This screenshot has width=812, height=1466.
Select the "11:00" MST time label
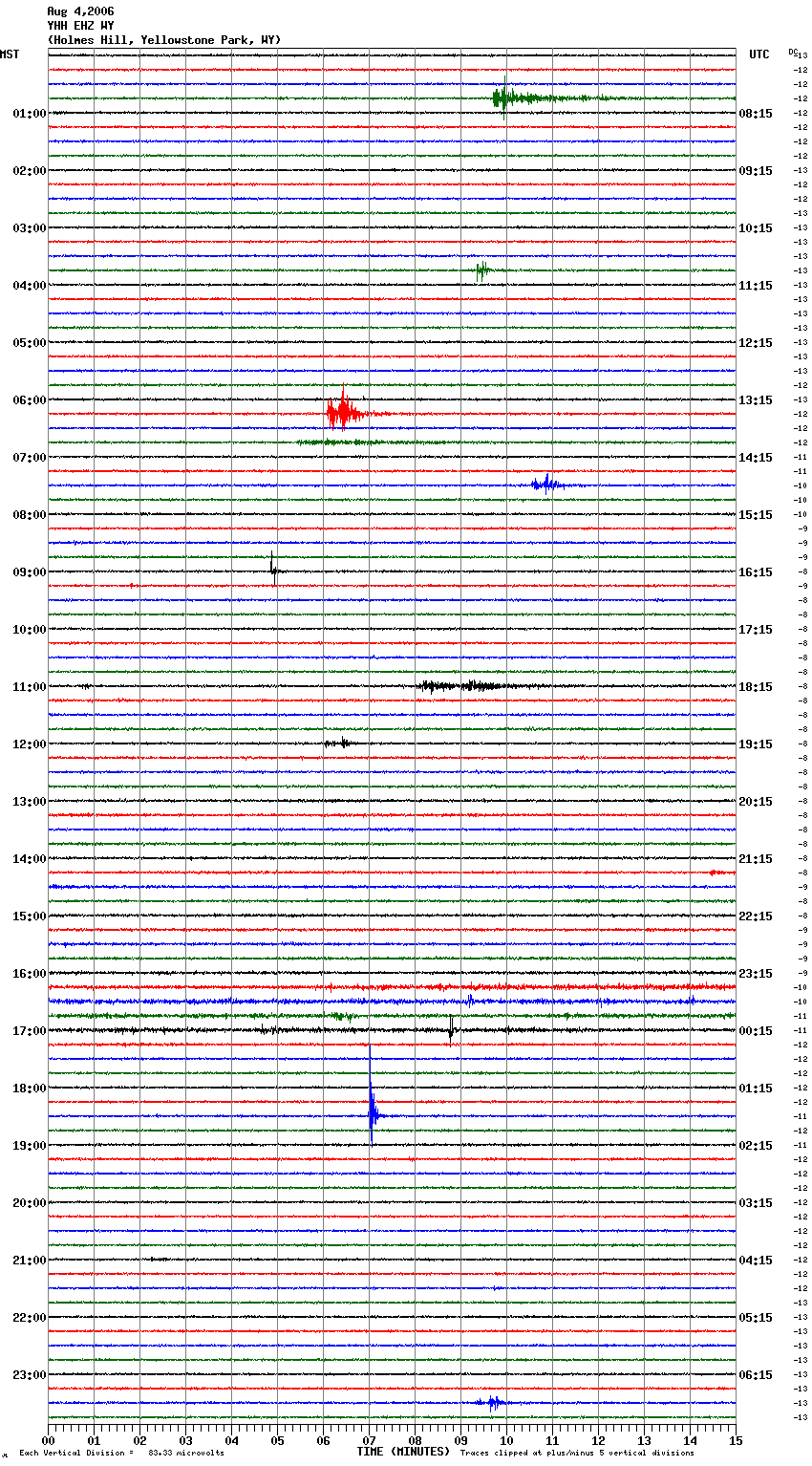coord(30,687)
